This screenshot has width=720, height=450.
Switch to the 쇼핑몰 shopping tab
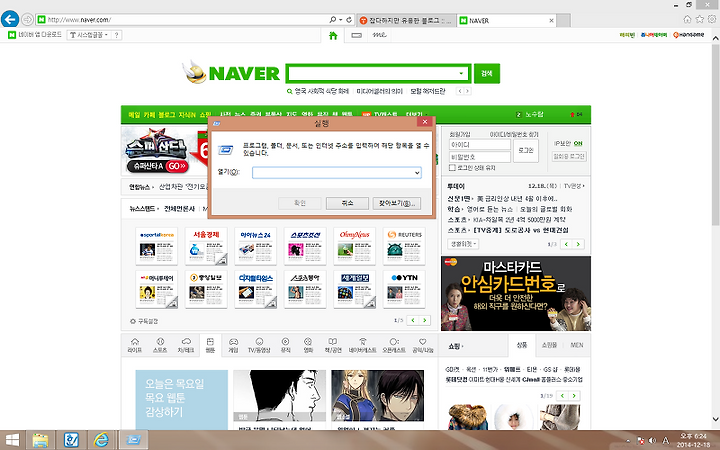[x=549, y=345]
